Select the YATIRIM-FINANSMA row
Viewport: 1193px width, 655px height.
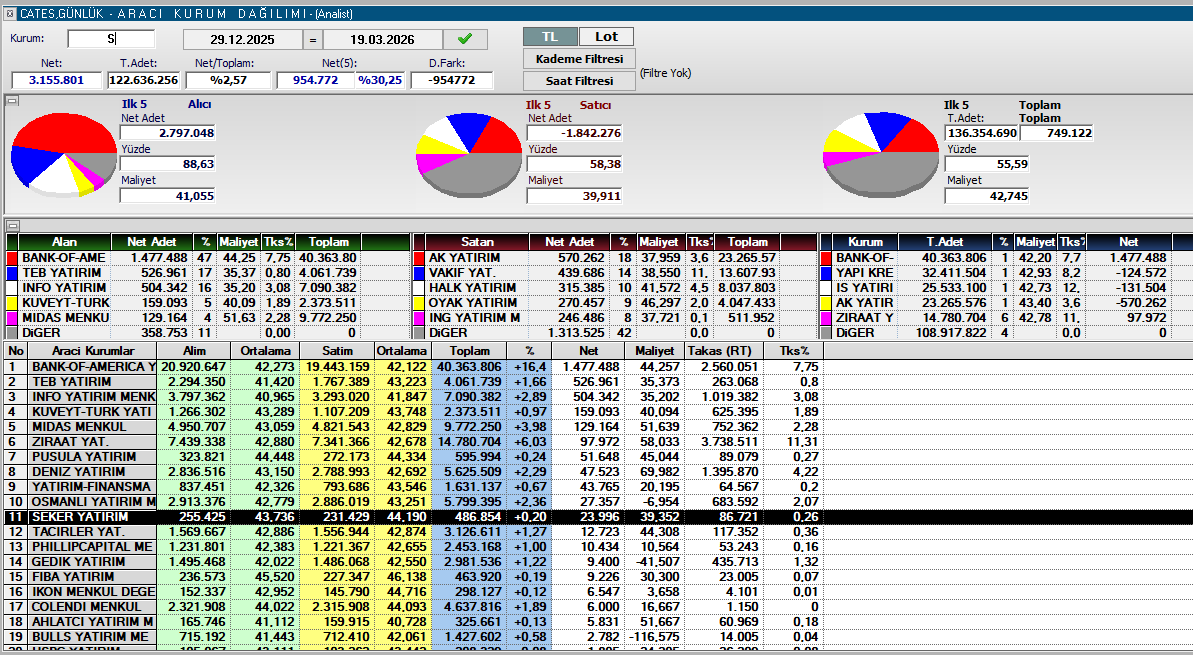click(x=414, y=487)
